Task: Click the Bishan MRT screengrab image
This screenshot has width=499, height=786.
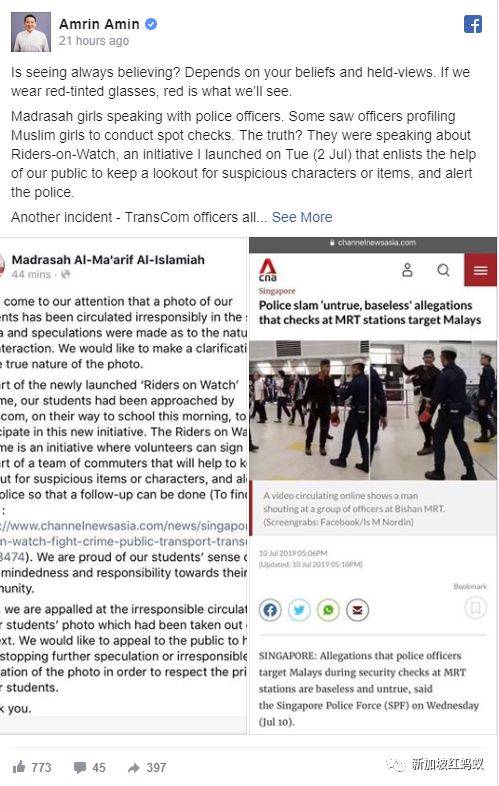Action: point(373,410)
